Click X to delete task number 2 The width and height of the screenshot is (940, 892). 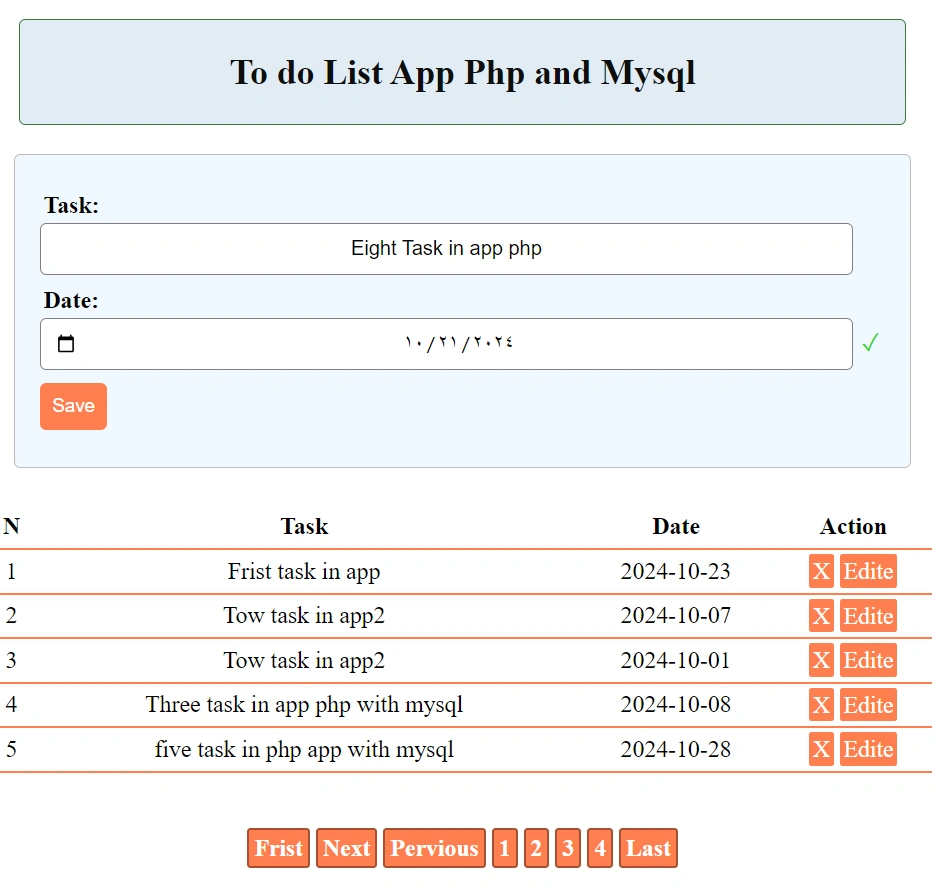(821, 616)
